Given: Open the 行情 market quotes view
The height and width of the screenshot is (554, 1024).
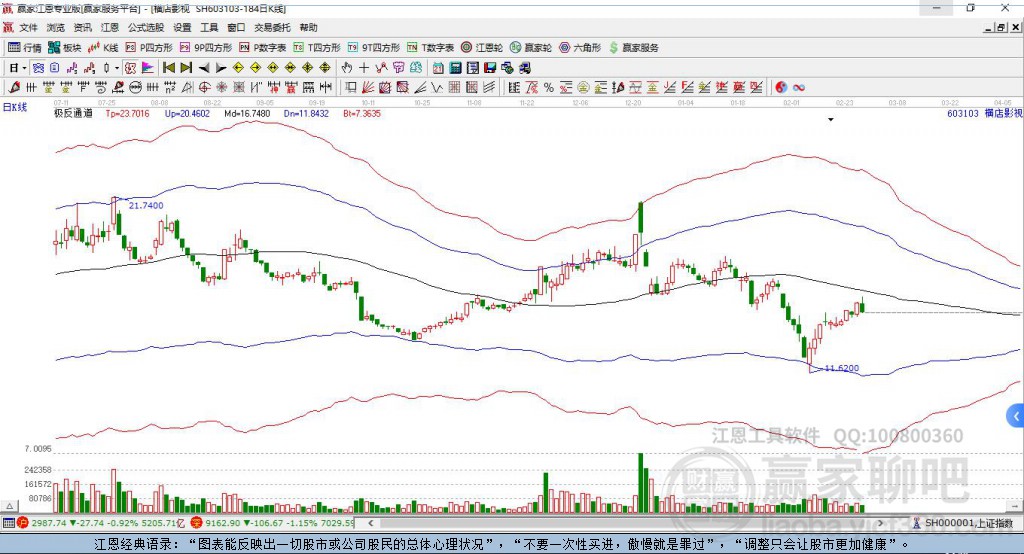Looking at the screenshot, I should 25,48.
